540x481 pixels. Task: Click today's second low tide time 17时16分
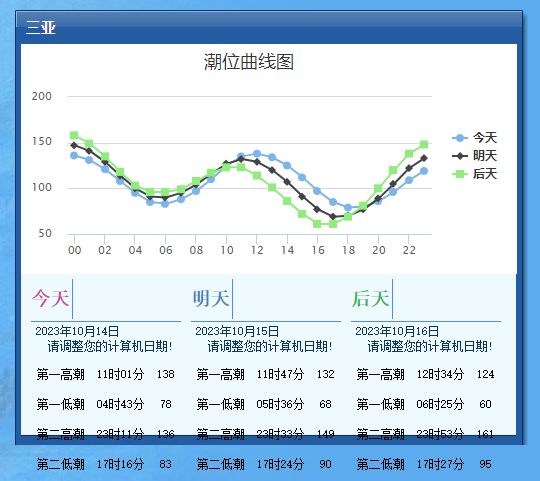coord(120,464)
